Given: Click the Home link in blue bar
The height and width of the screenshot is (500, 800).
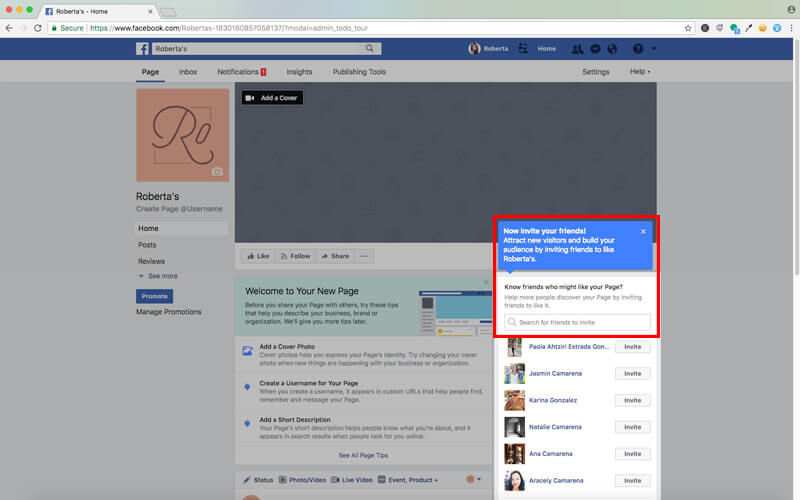Looking at the screenshot, I should [546, 49].
